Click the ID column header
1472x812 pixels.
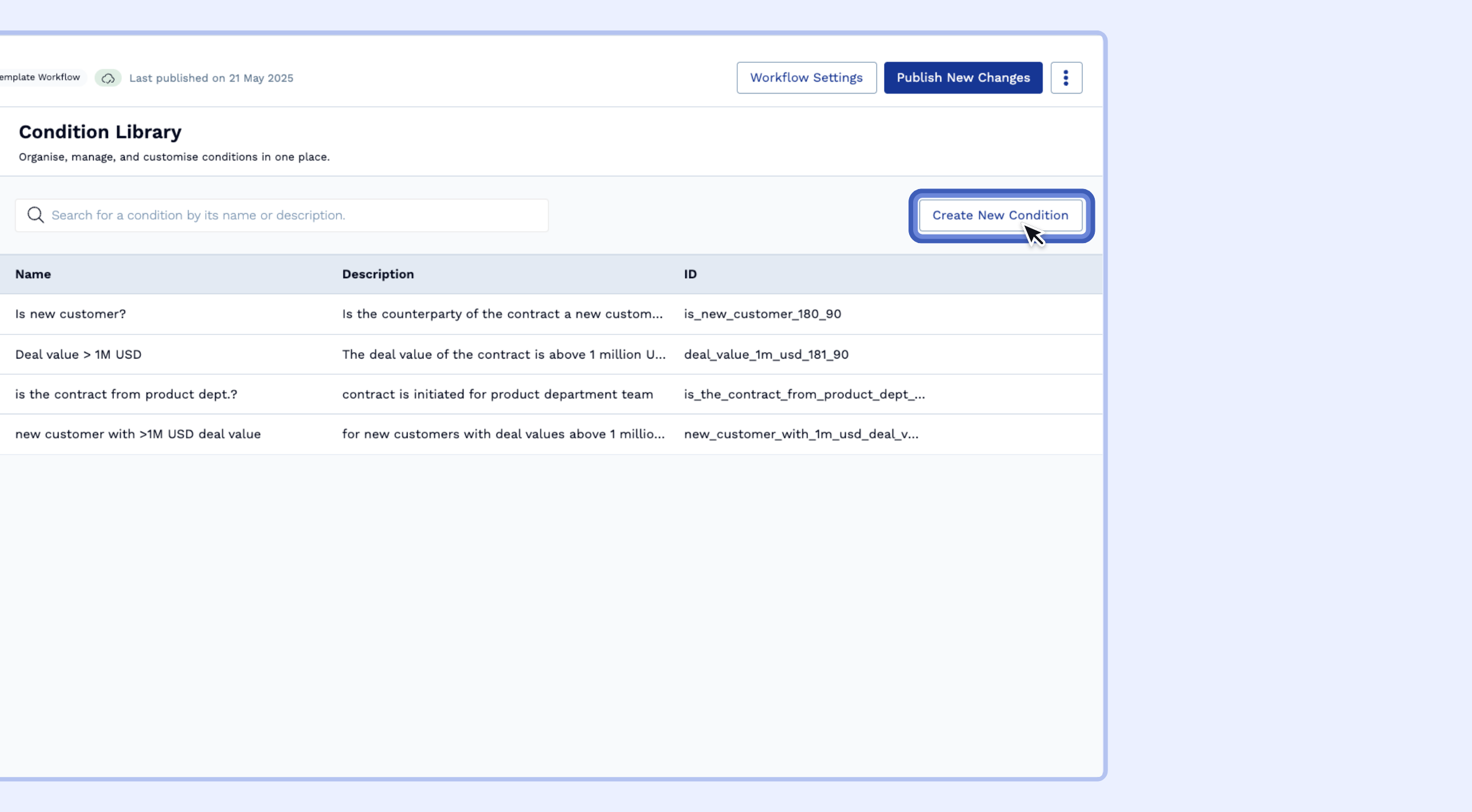pyautogui.click(x=690, y=274)
